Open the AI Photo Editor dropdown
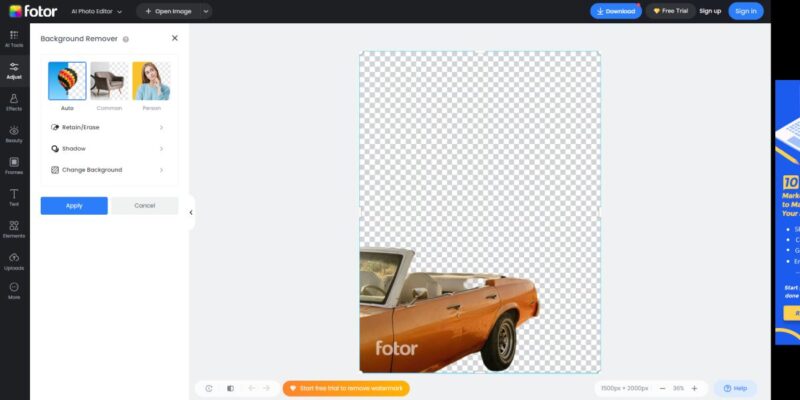The height and width of the screenshot is (400, 800). [96, 11]
